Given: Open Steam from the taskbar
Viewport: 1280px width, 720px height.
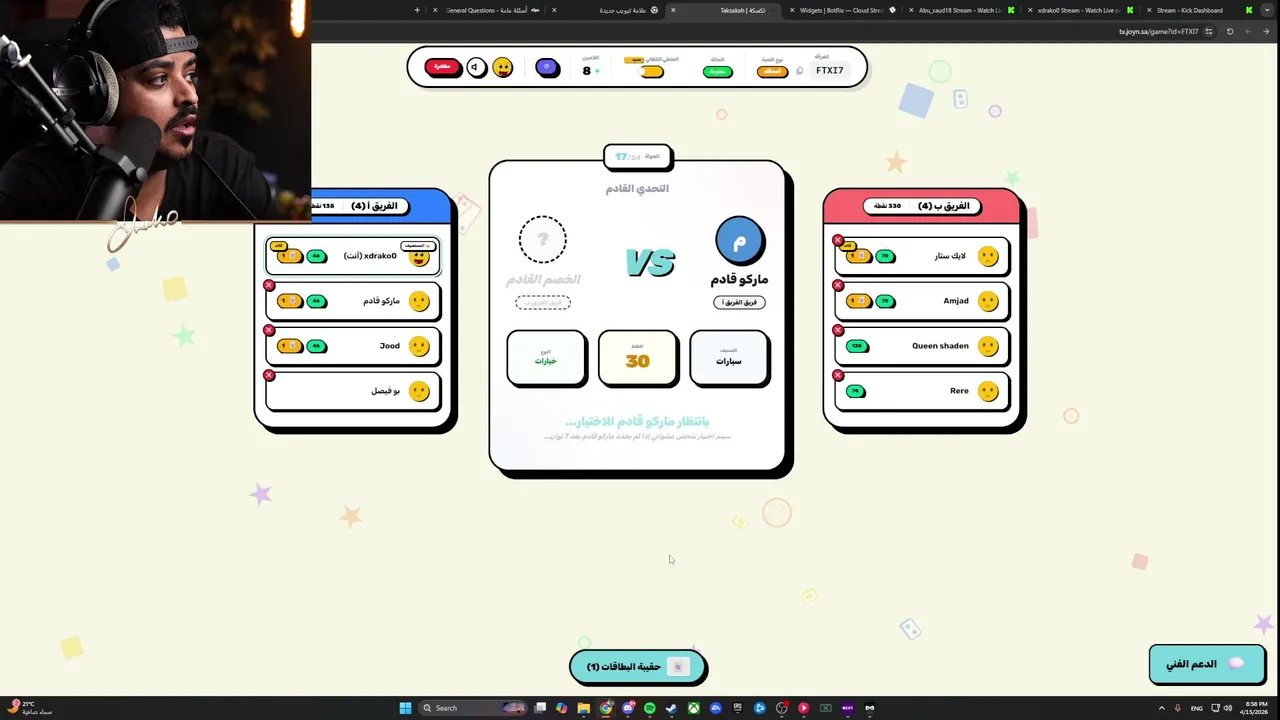Looking at the screenshot, I should tap(672, 708).
